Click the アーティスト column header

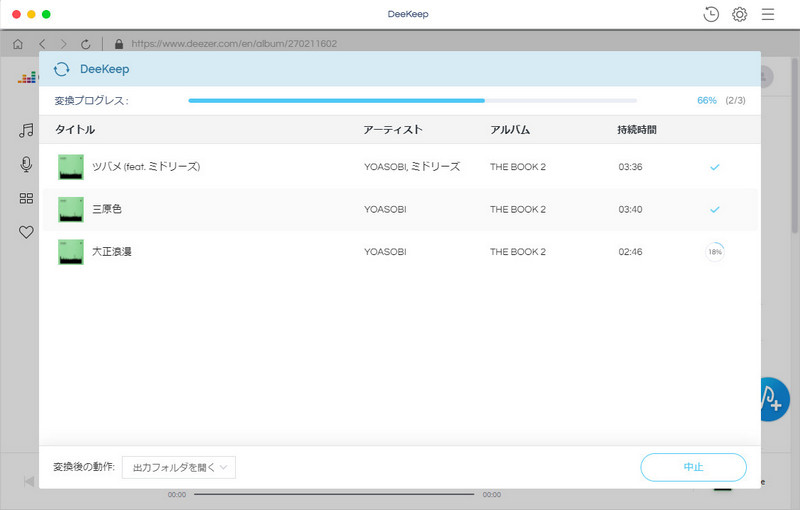tap(393, 130)
